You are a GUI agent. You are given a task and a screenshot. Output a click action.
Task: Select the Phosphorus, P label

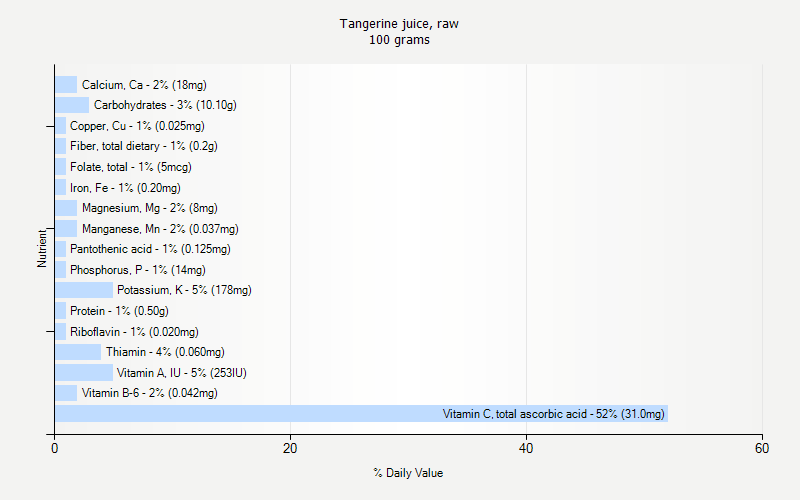137,270
